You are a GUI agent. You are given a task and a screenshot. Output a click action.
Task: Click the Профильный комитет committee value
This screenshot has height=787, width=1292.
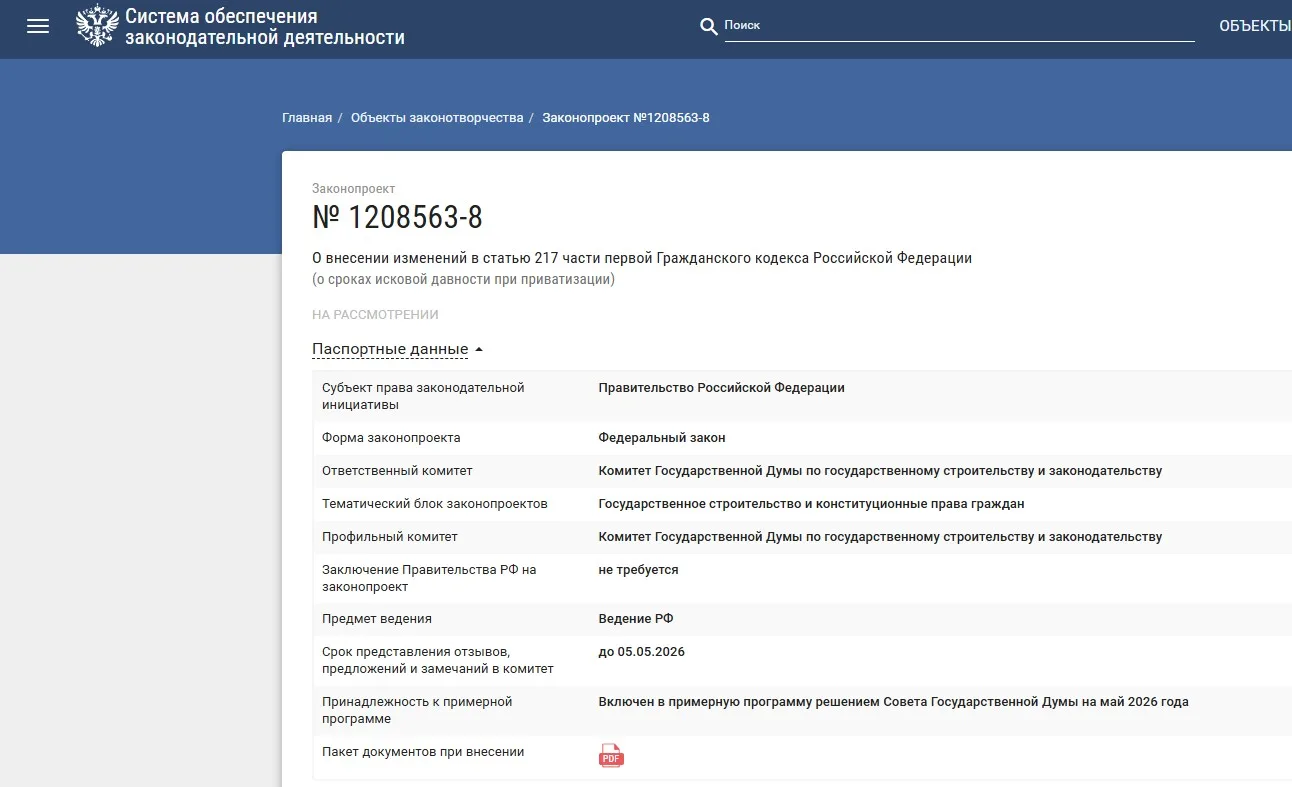click(880, 537)
